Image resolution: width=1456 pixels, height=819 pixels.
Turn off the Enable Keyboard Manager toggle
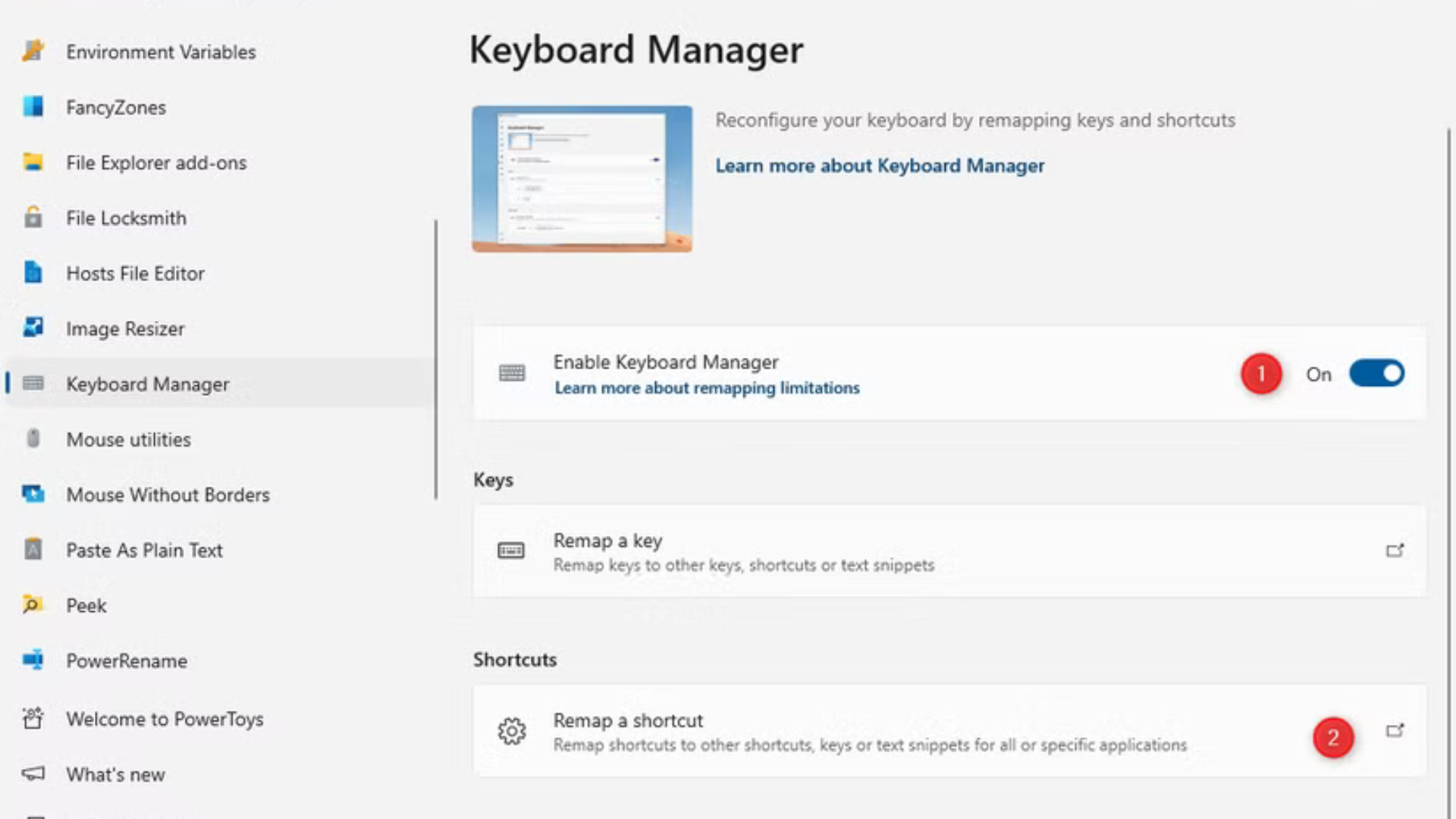[1376, 374]
